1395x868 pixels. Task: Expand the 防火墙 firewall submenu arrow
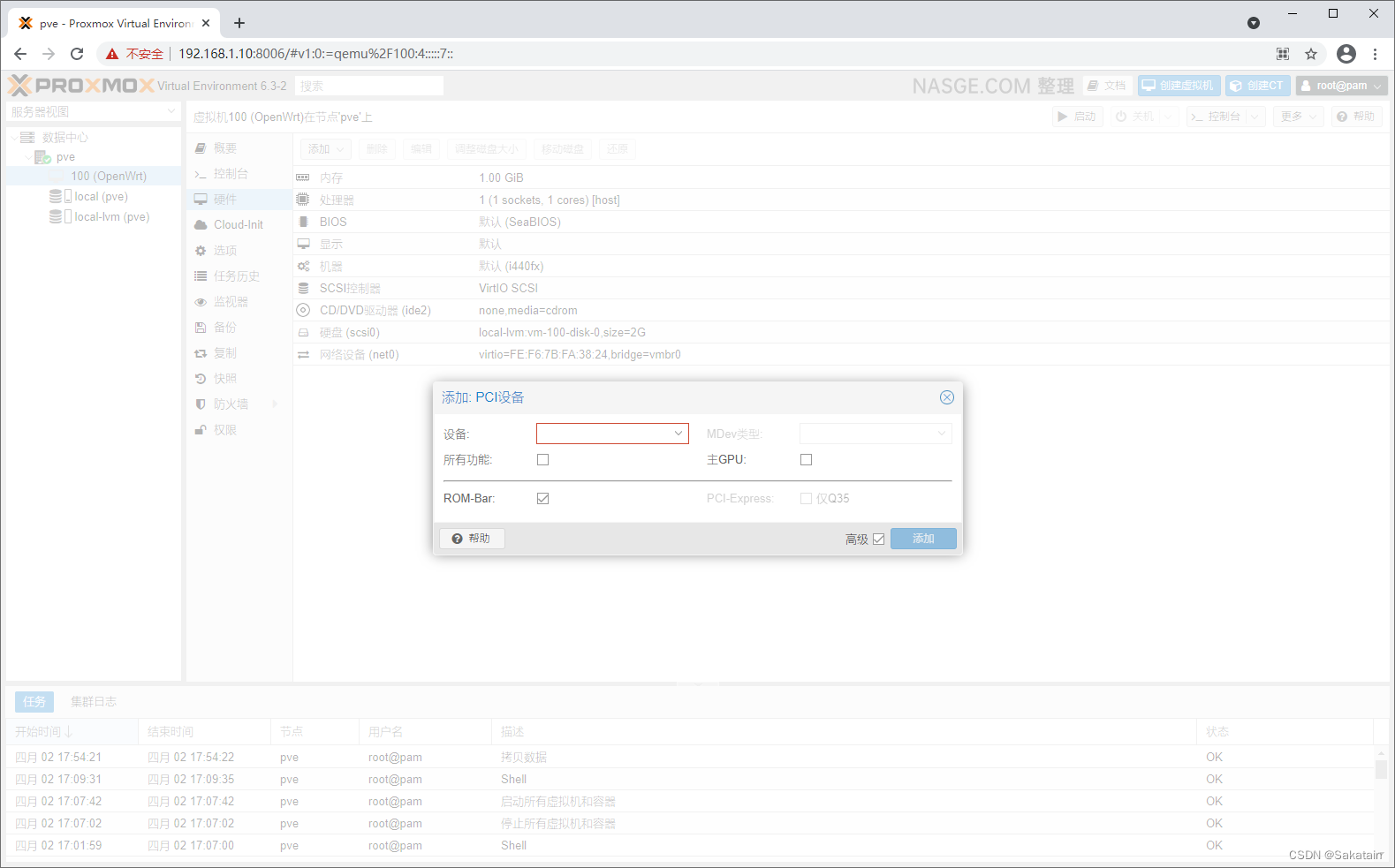pyautogui.click(x=275, y=404)
